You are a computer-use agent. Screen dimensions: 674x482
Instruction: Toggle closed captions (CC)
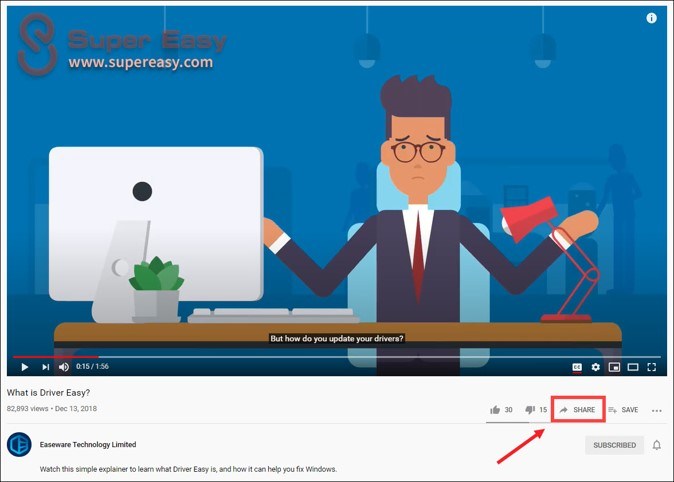pyautogui.click(x=577, y=367)
